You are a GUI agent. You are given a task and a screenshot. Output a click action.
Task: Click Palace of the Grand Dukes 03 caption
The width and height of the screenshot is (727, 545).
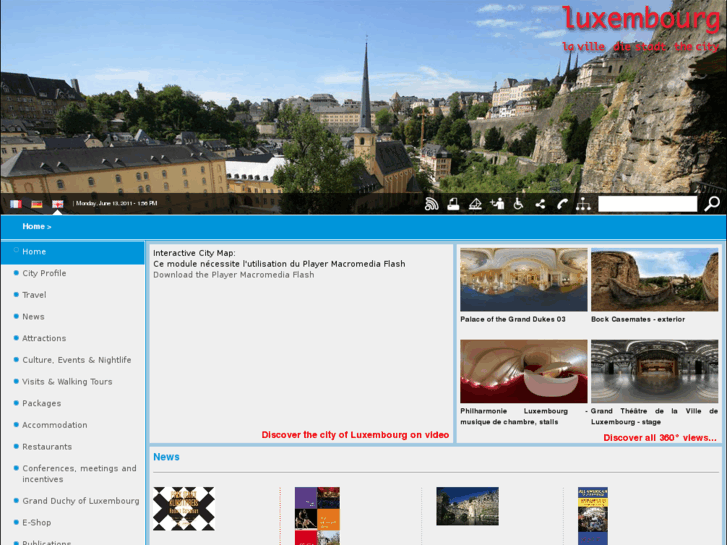point(513,319)
